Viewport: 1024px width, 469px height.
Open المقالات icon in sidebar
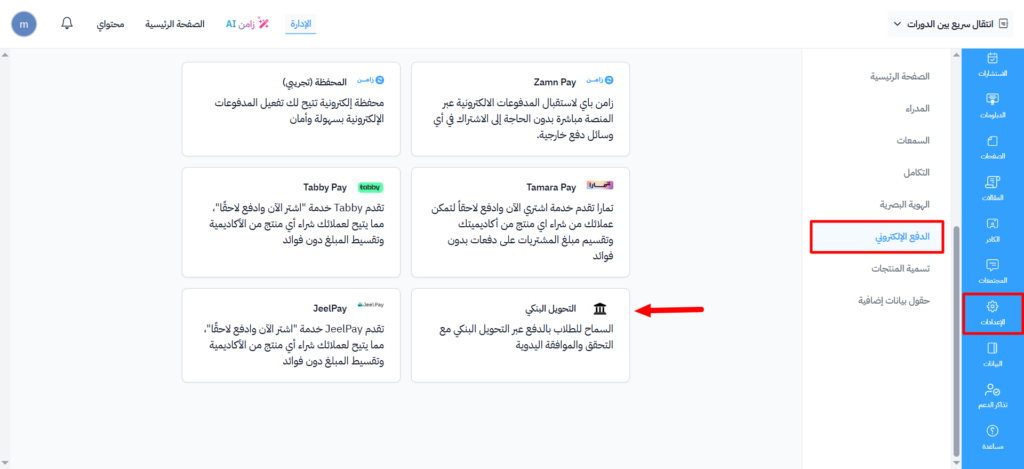pyautogui.click(x=991, y=188)
